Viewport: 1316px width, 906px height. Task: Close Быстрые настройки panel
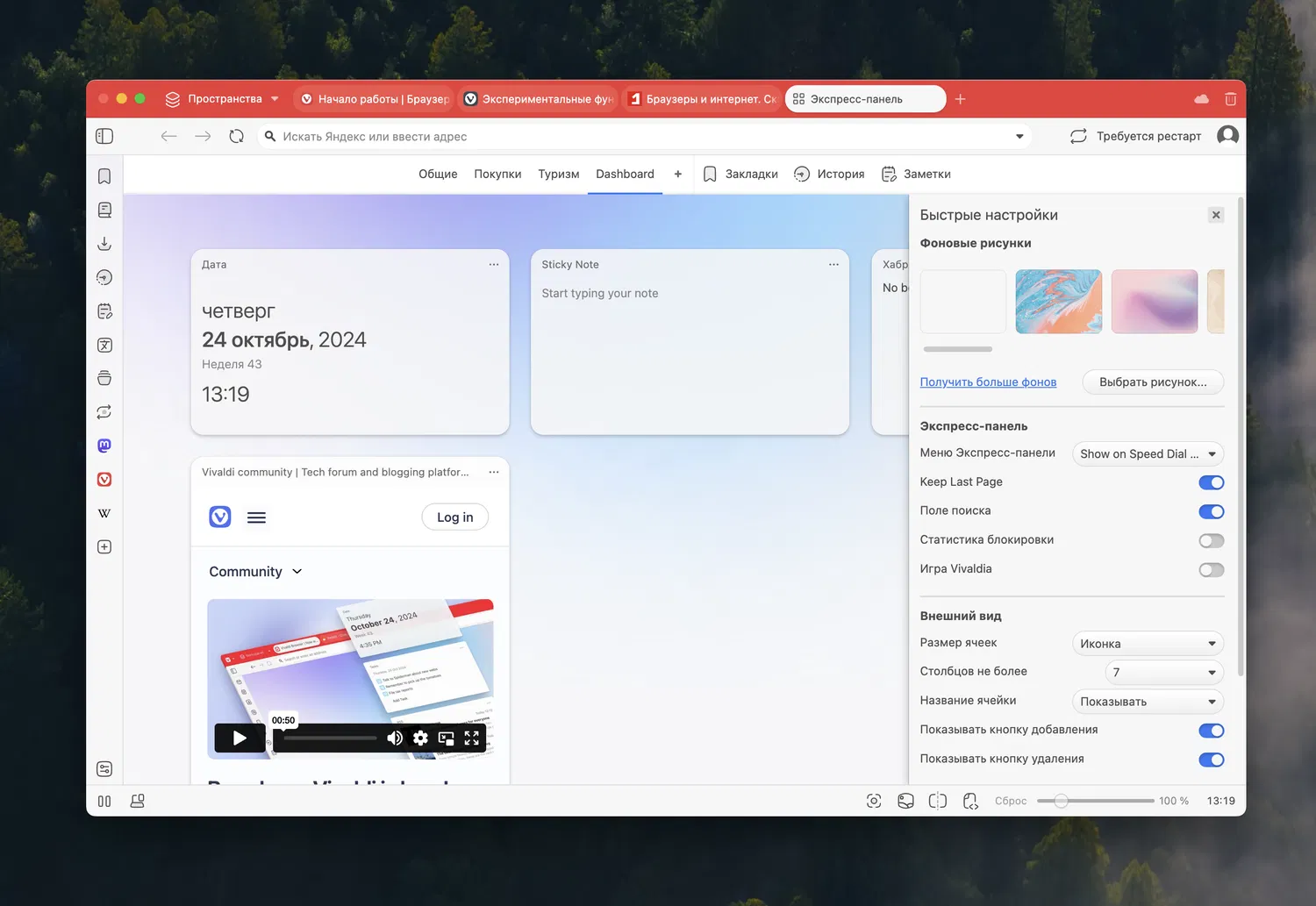(x=1216, y=215)
